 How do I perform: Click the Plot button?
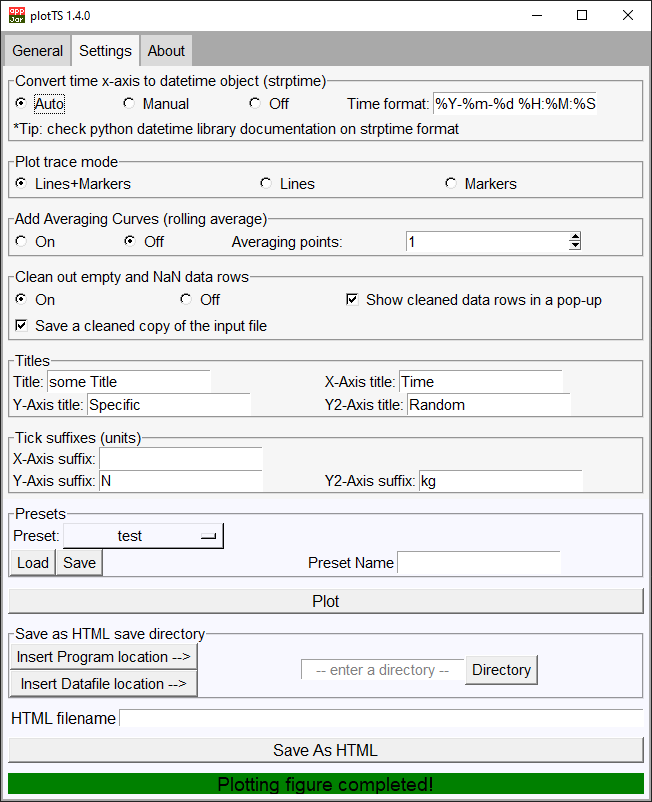[326, 601]
